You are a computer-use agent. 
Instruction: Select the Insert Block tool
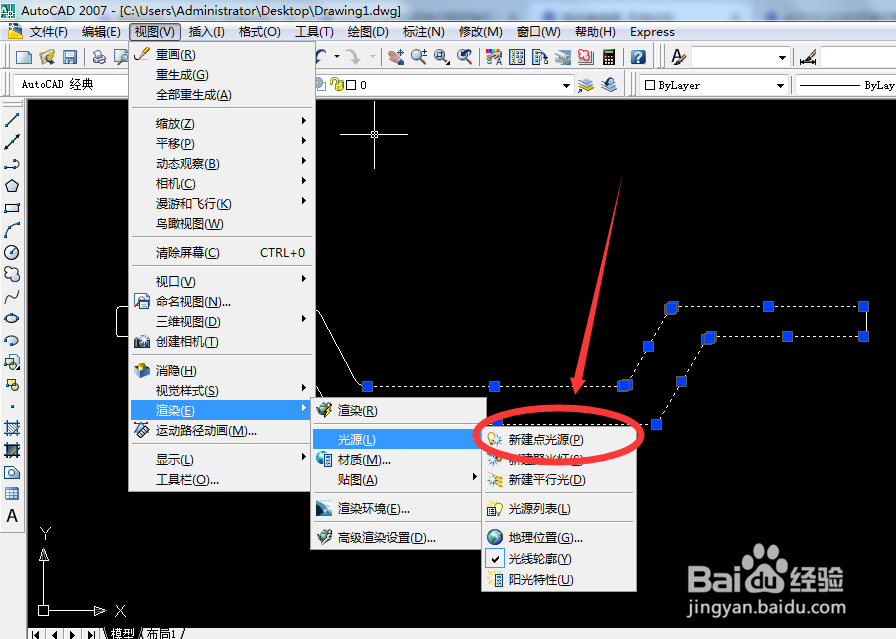[12, 362]
